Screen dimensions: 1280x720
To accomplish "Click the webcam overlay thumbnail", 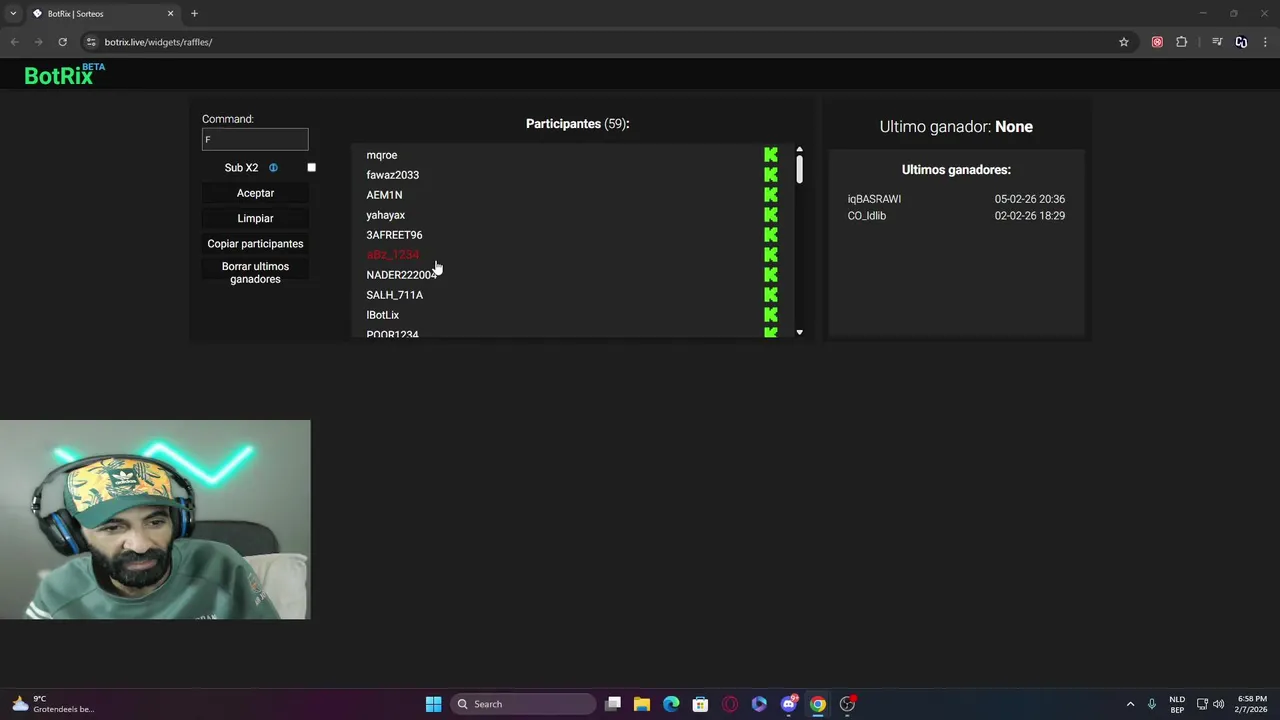I will coord(155,520).
